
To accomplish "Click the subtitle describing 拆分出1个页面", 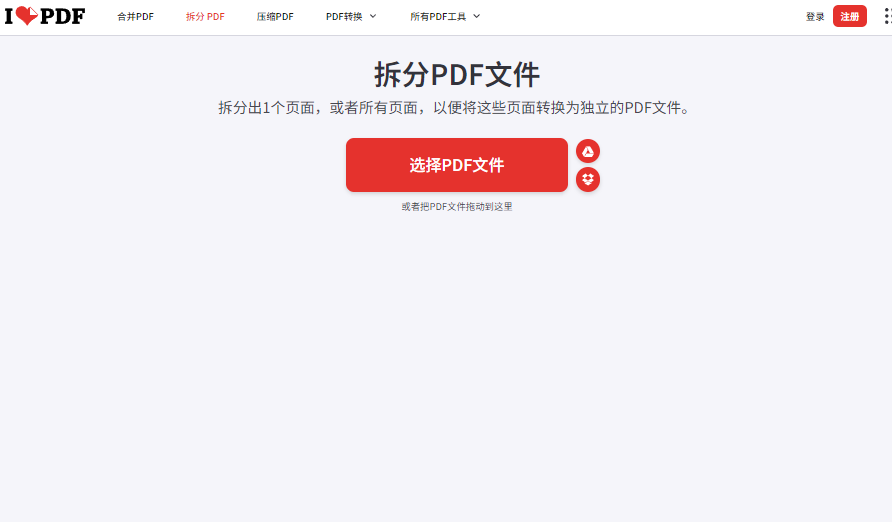I will 454,107.
